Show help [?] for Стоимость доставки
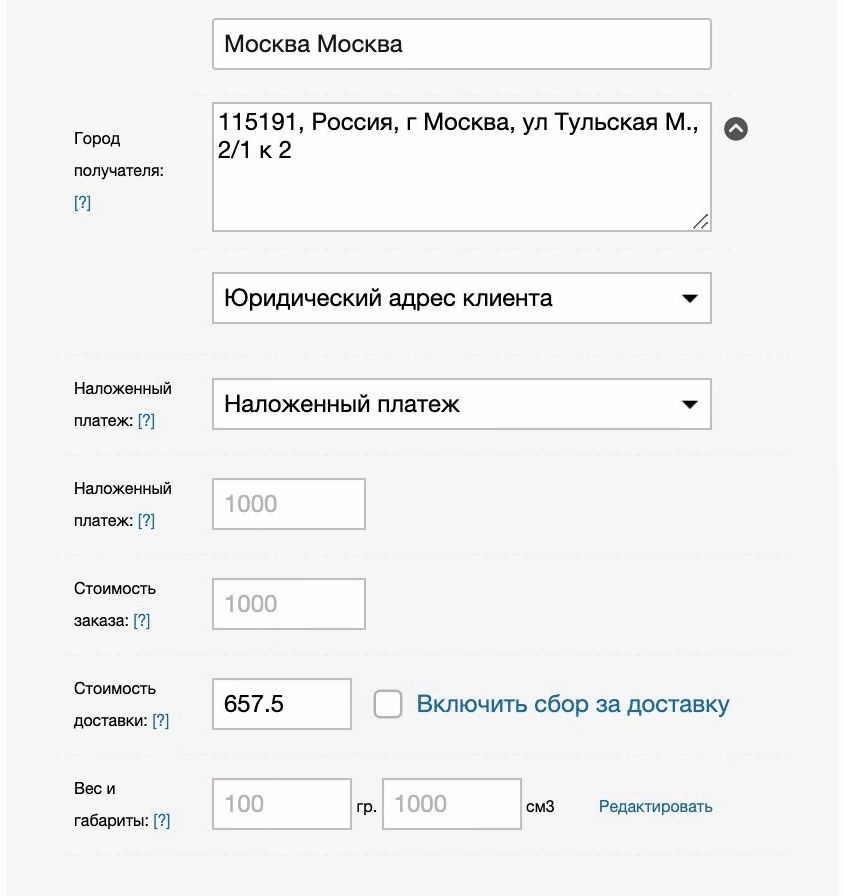This screenshot has height=896, width=844. click(x=160, y=721)
